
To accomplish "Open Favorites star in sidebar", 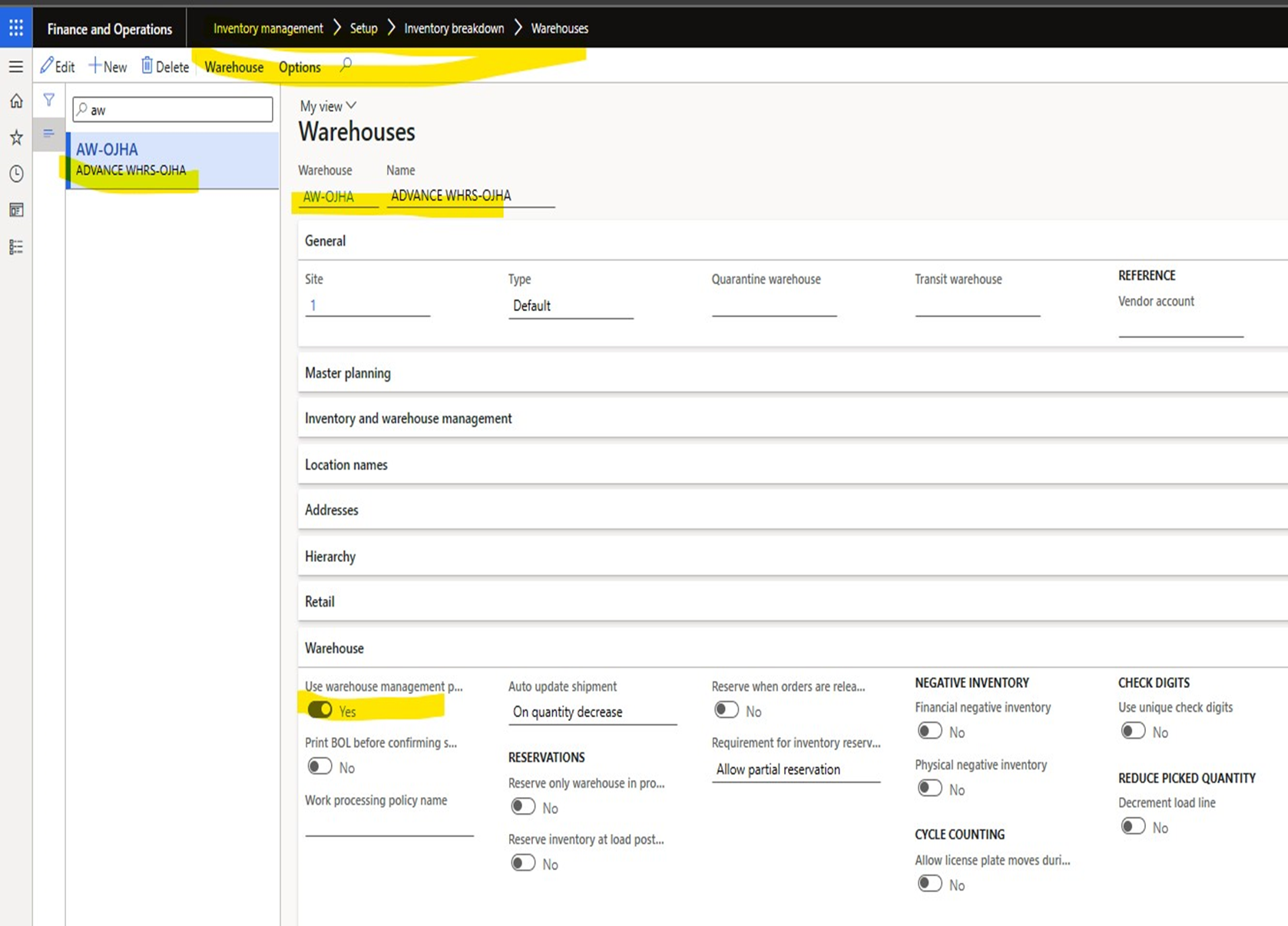I will 16,137.
